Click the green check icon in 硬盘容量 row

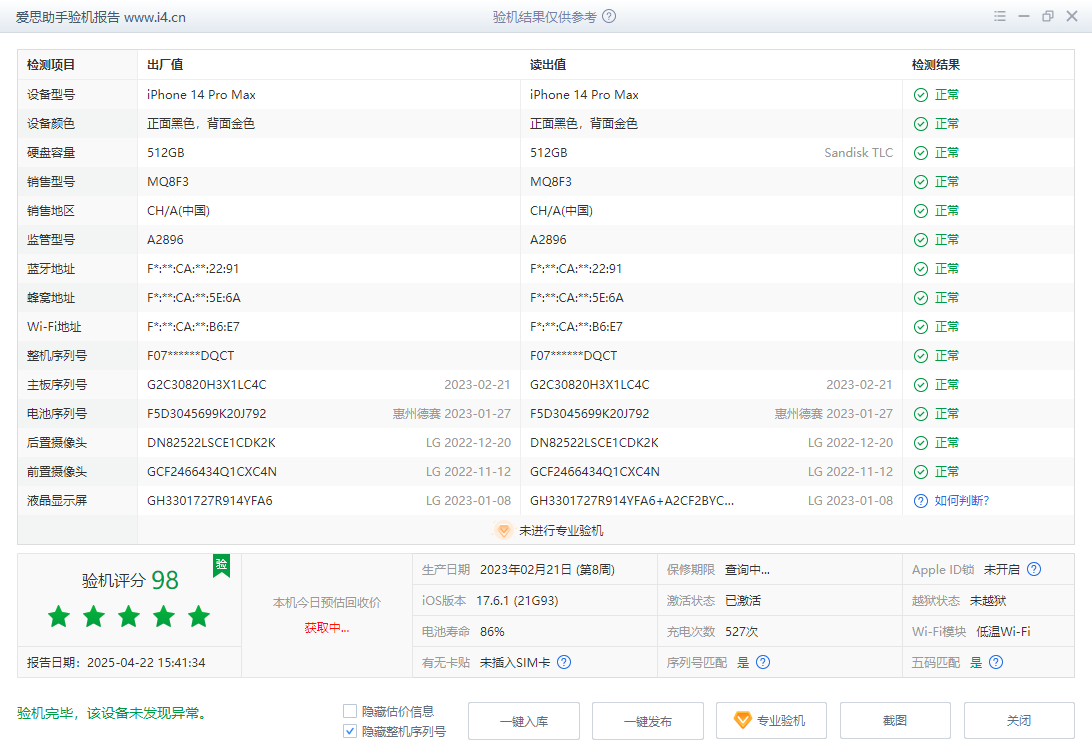pyautogui.click(x=921, y=152)
